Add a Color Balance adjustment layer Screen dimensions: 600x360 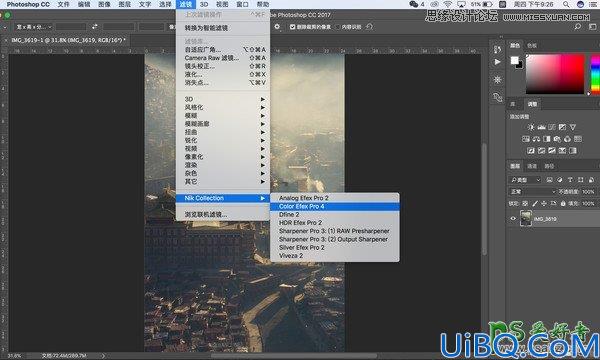[536, 139]
